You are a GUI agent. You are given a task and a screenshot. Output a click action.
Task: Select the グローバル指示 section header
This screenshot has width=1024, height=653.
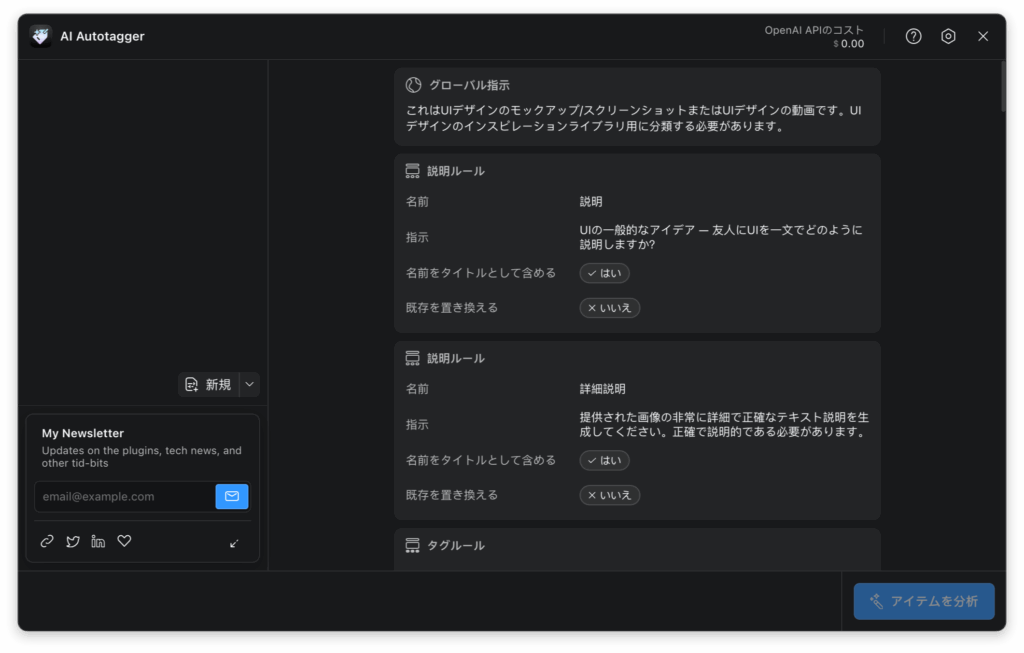pos(469,85)
